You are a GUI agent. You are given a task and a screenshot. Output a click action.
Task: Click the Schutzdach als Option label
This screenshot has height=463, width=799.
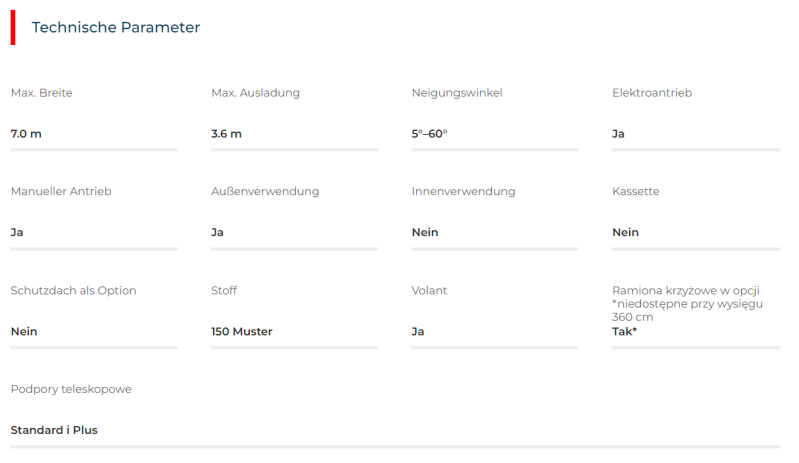click(x=73, y=290)
